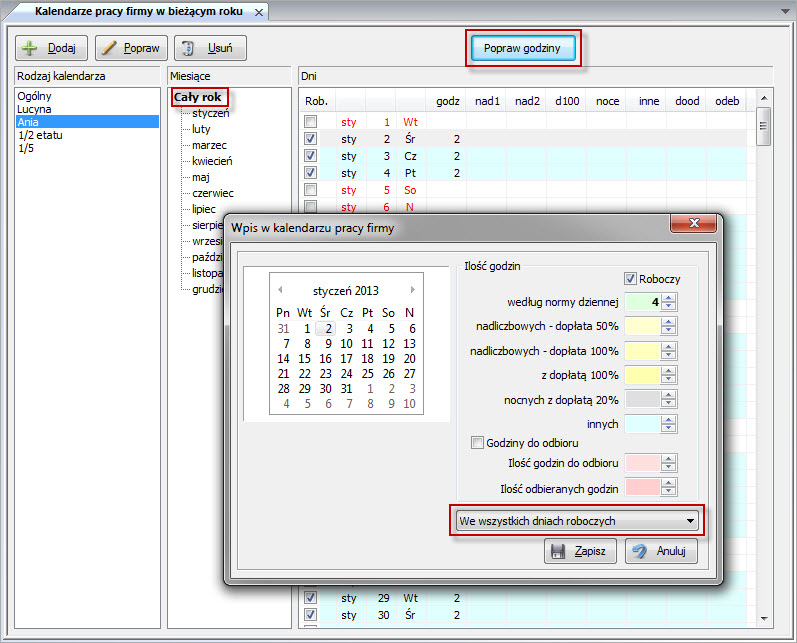Save the entry with Zapisz

(x=580, y=551)
